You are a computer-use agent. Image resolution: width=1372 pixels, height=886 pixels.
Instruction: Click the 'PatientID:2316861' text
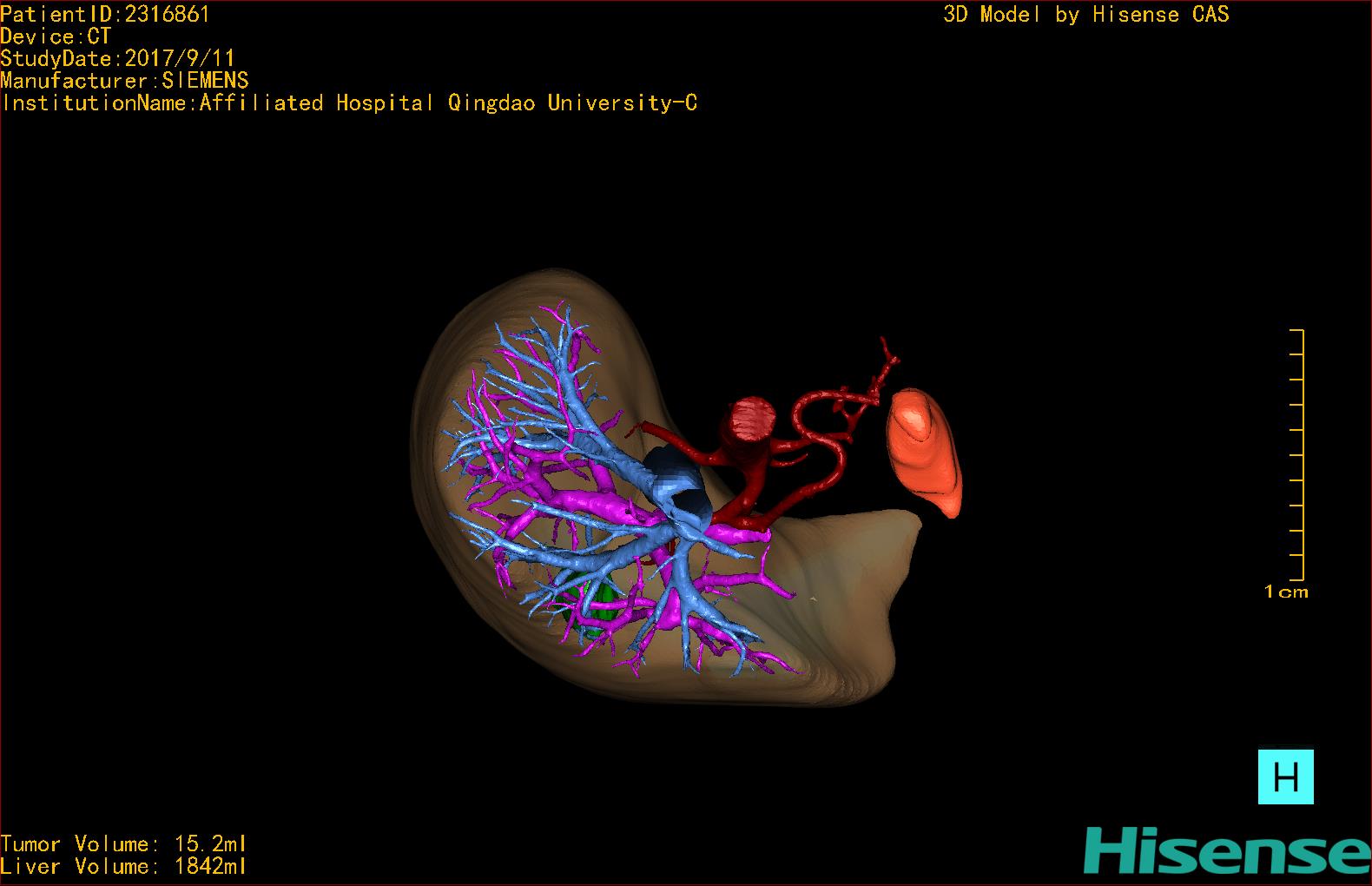tap(105, 14)
